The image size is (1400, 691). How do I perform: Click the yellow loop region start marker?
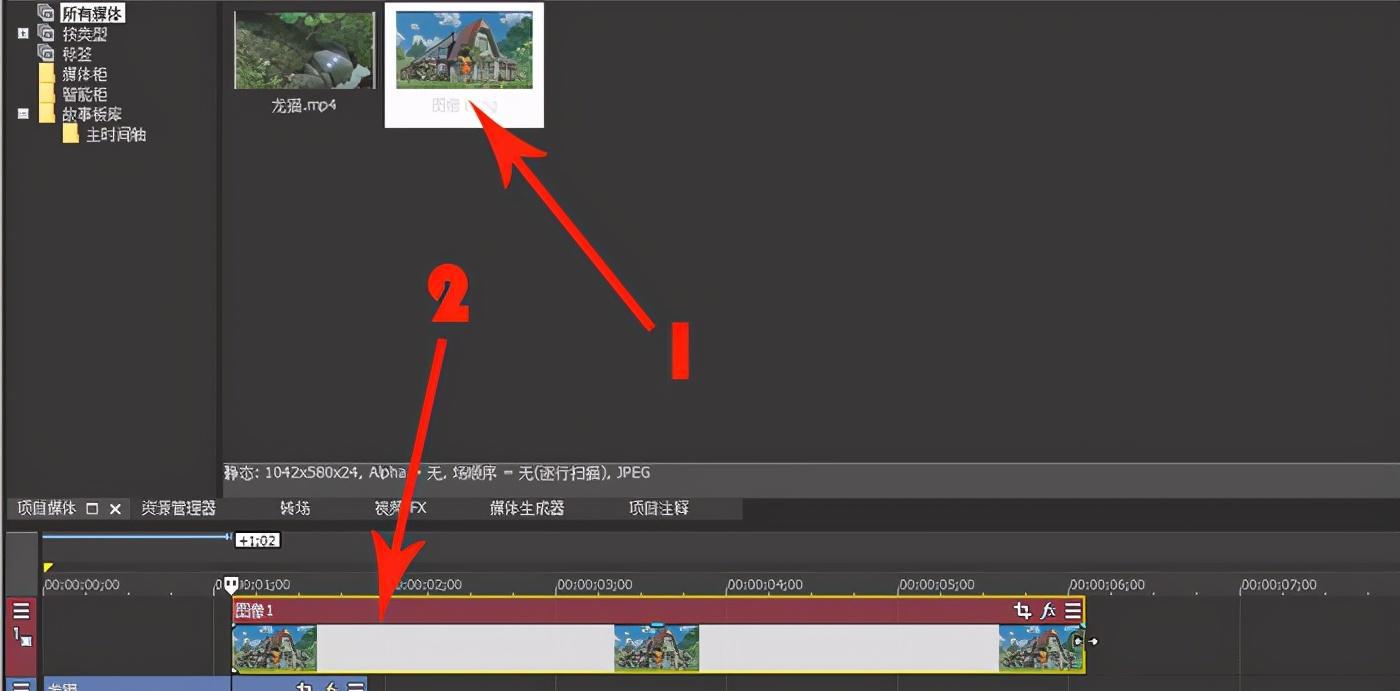(x=48, y=568)
